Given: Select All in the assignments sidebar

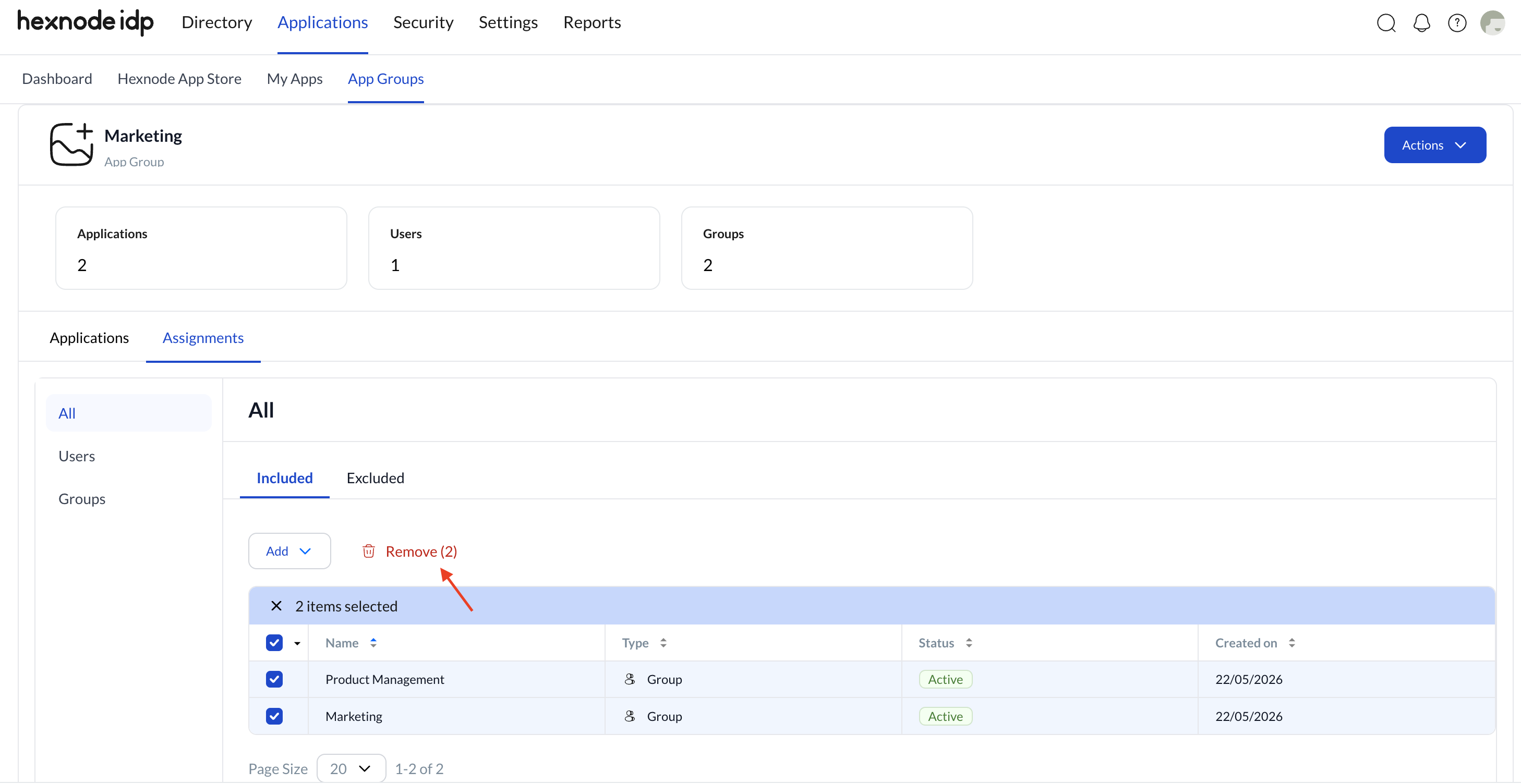Looking at the screenshot, I should (x=128, y=413).
